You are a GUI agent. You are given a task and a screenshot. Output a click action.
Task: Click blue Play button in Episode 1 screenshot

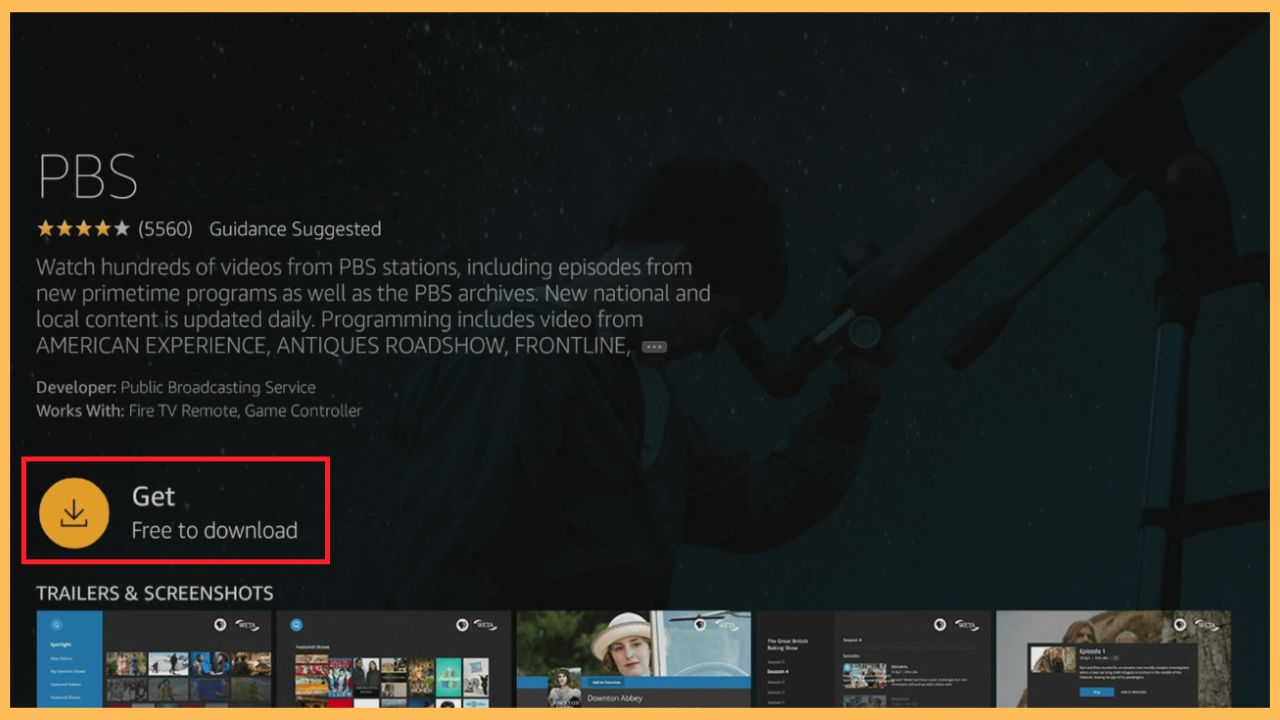(1096, 691)
